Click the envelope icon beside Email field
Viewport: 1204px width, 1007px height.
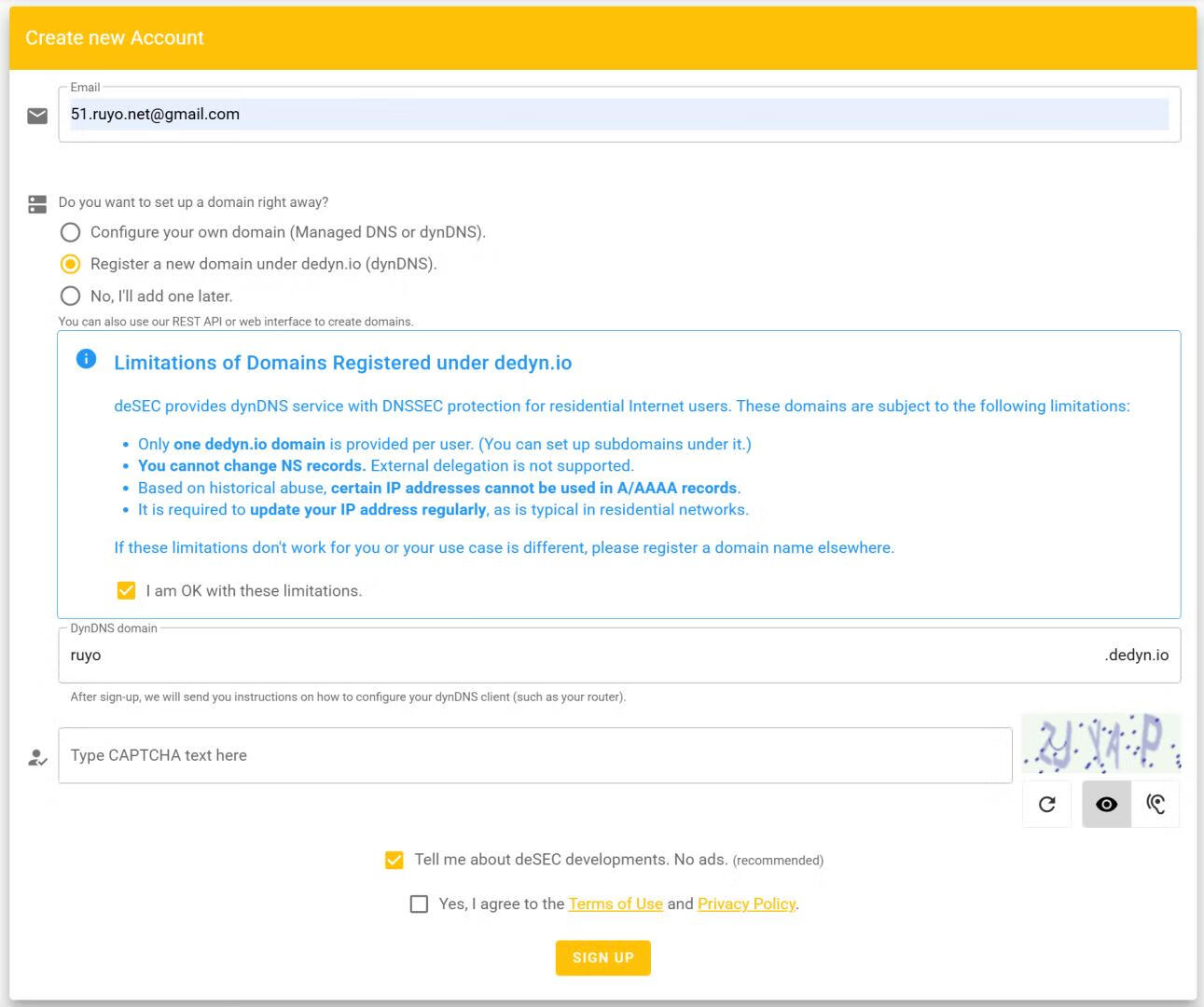point(37,116)
